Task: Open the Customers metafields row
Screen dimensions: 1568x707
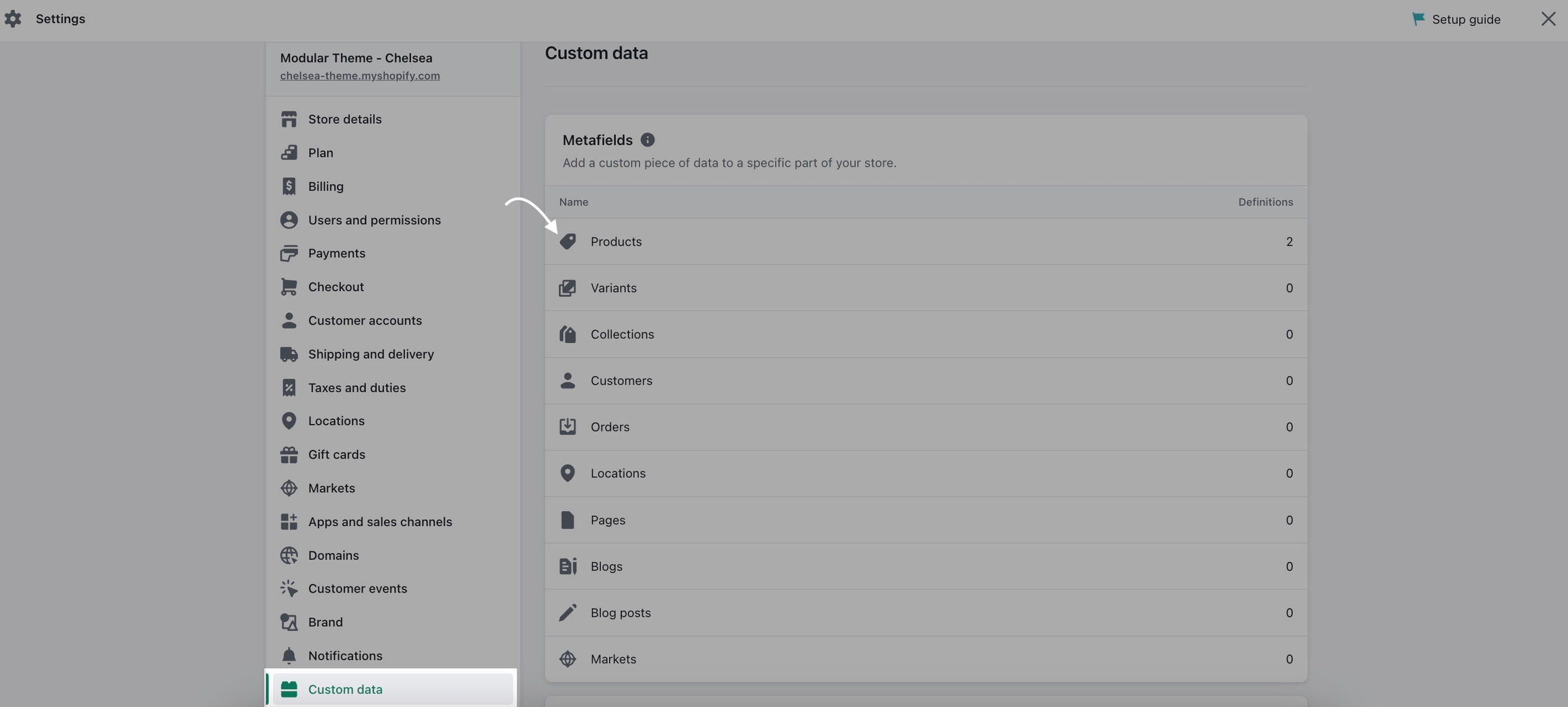Action: coord(926,381)
